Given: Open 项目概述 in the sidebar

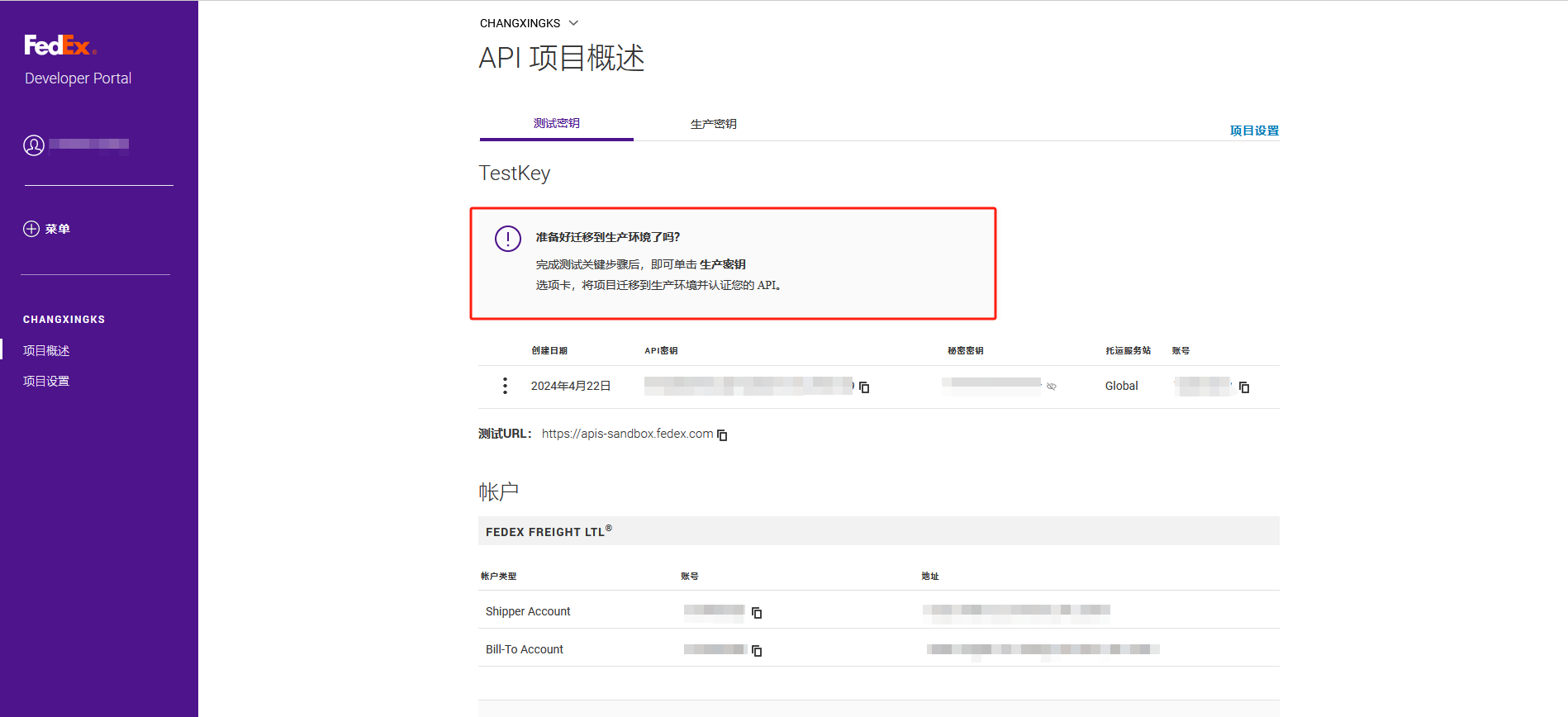Looking at the screenshot, I should (x=46, y=351).
